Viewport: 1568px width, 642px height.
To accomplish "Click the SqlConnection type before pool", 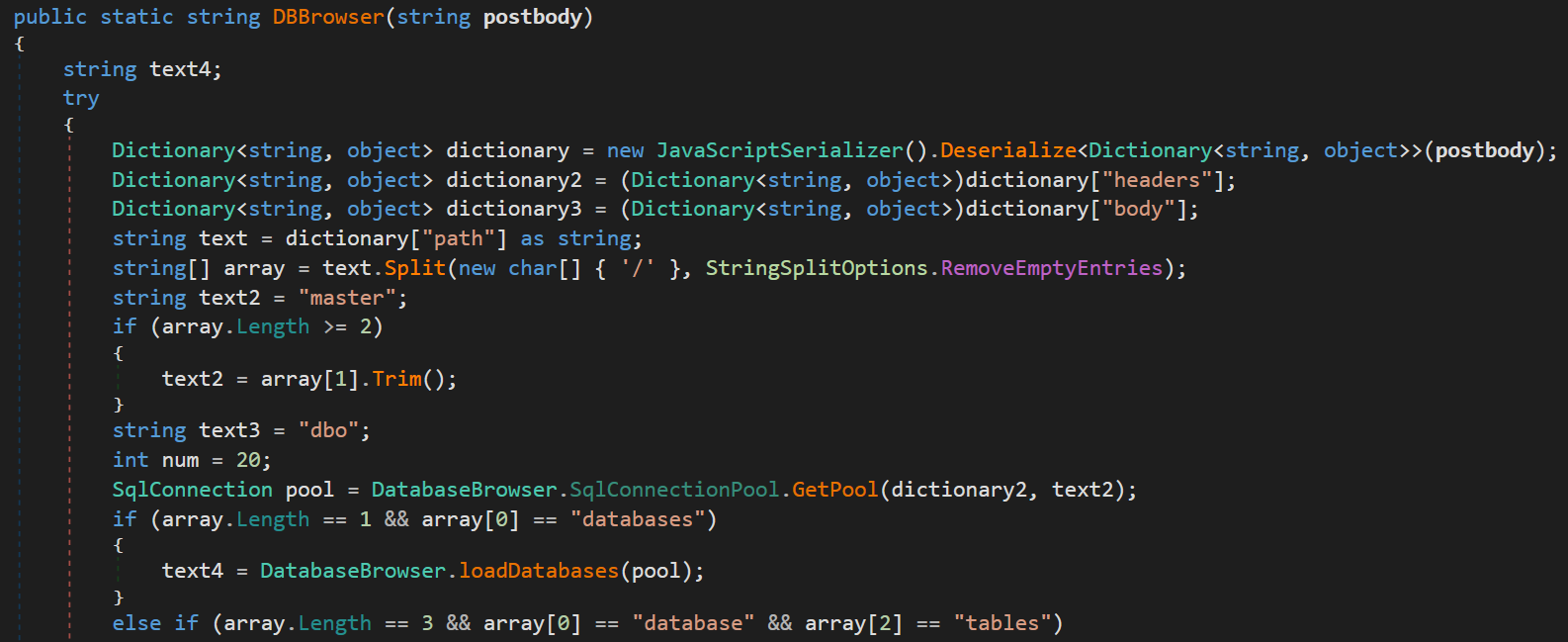I will pyautogui.click(x=193, y=490).
